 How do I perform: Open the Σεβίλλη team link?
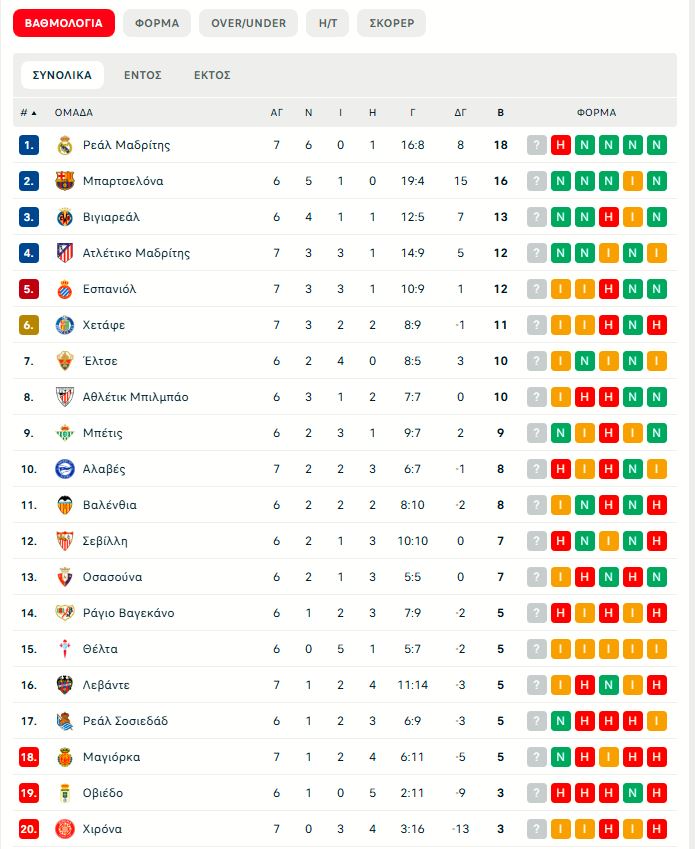click(105, 541)
